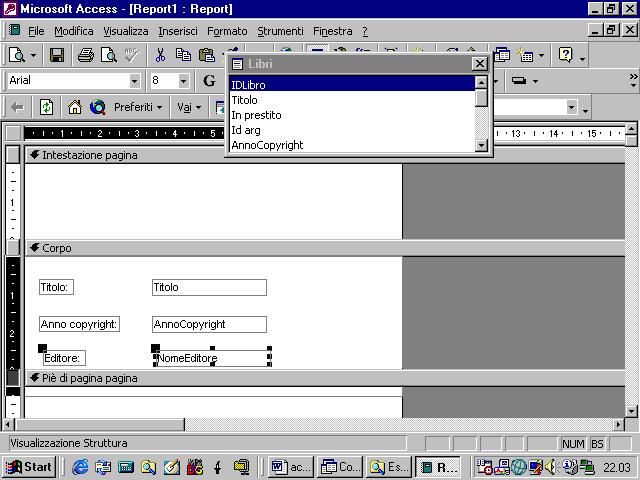Click the two-computers network connection tray icon
Image resolution: width=640 pixels, height=480 pixels.
coord(587,467)
